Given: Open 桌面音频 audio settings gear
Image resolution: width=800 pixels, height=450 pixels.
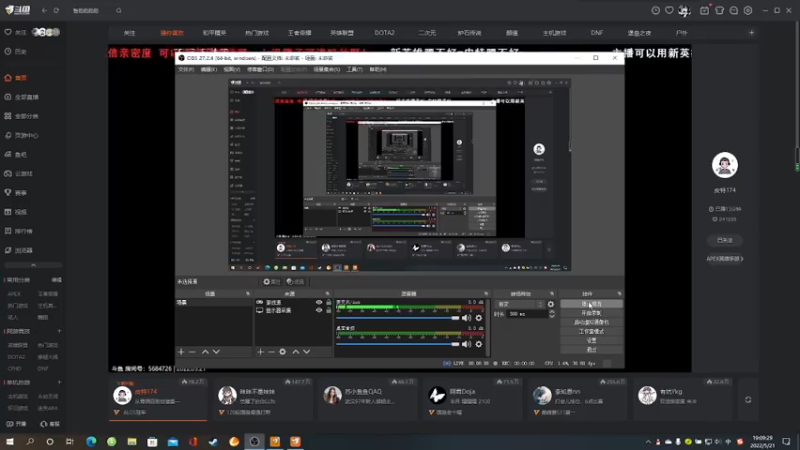Looking at the screenshot, I should click(479, 344).
